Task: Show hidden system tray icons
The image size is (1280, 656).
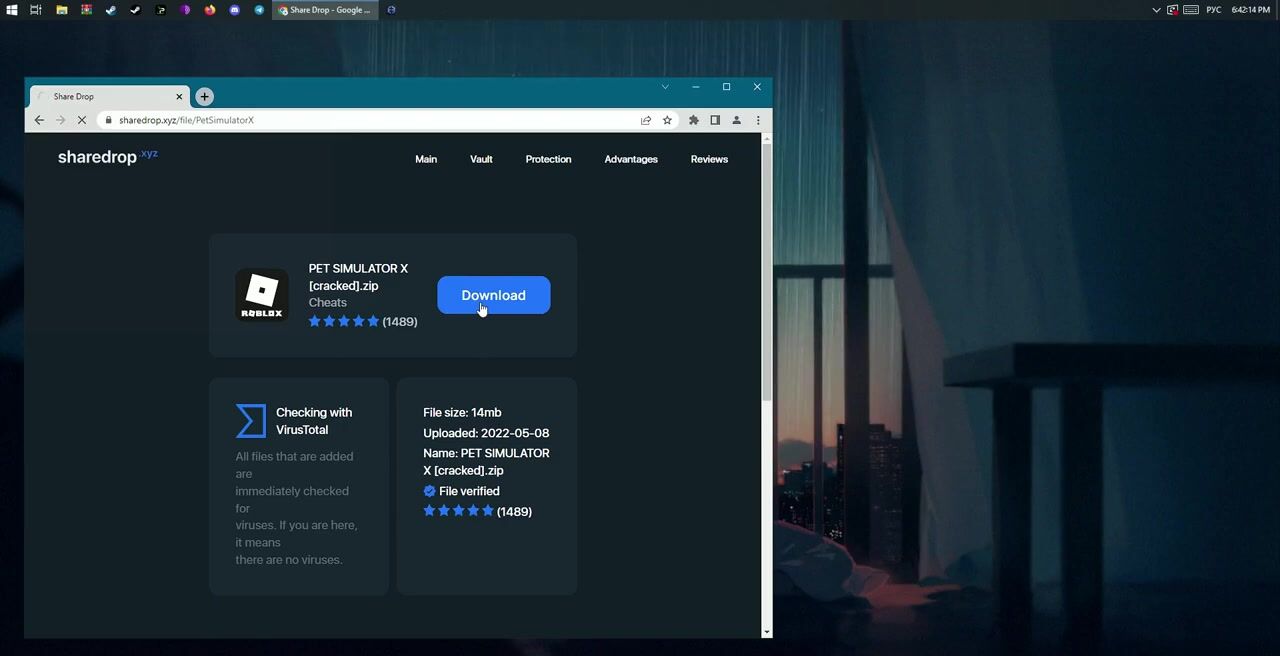Action: (x=1157, y=10)
